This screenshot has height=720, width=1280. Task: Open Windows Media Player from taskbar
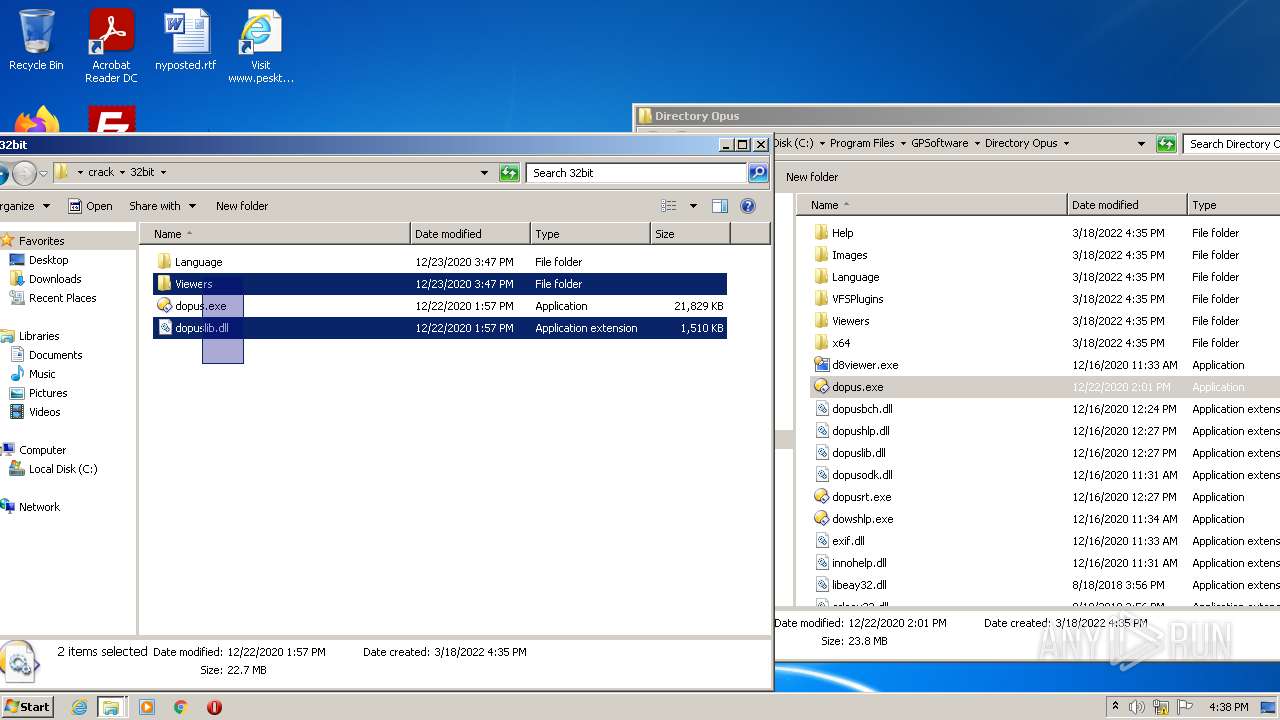coord(147,707)
